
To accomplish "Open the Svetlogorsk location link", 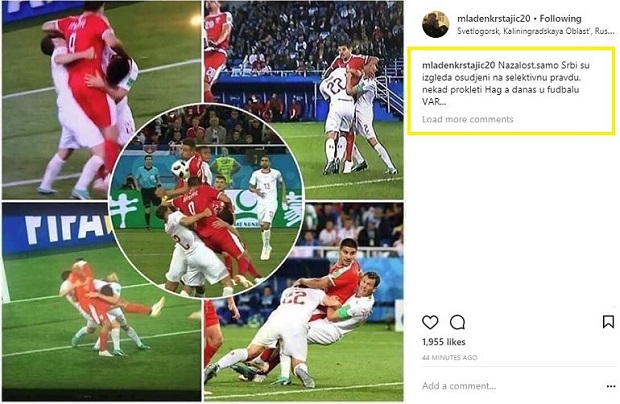I will point(536,31).
